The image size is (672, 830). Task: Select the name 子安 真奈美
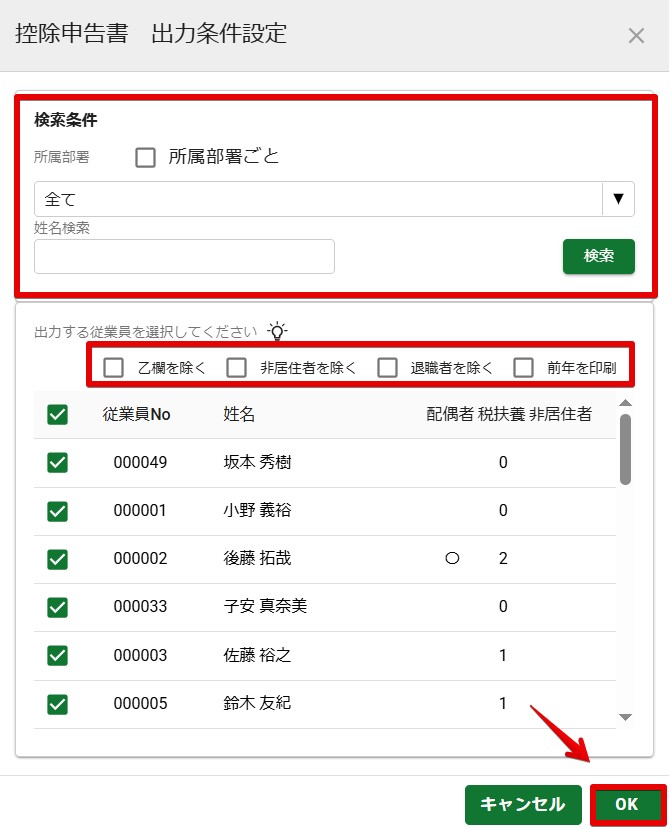click(265, 606)
